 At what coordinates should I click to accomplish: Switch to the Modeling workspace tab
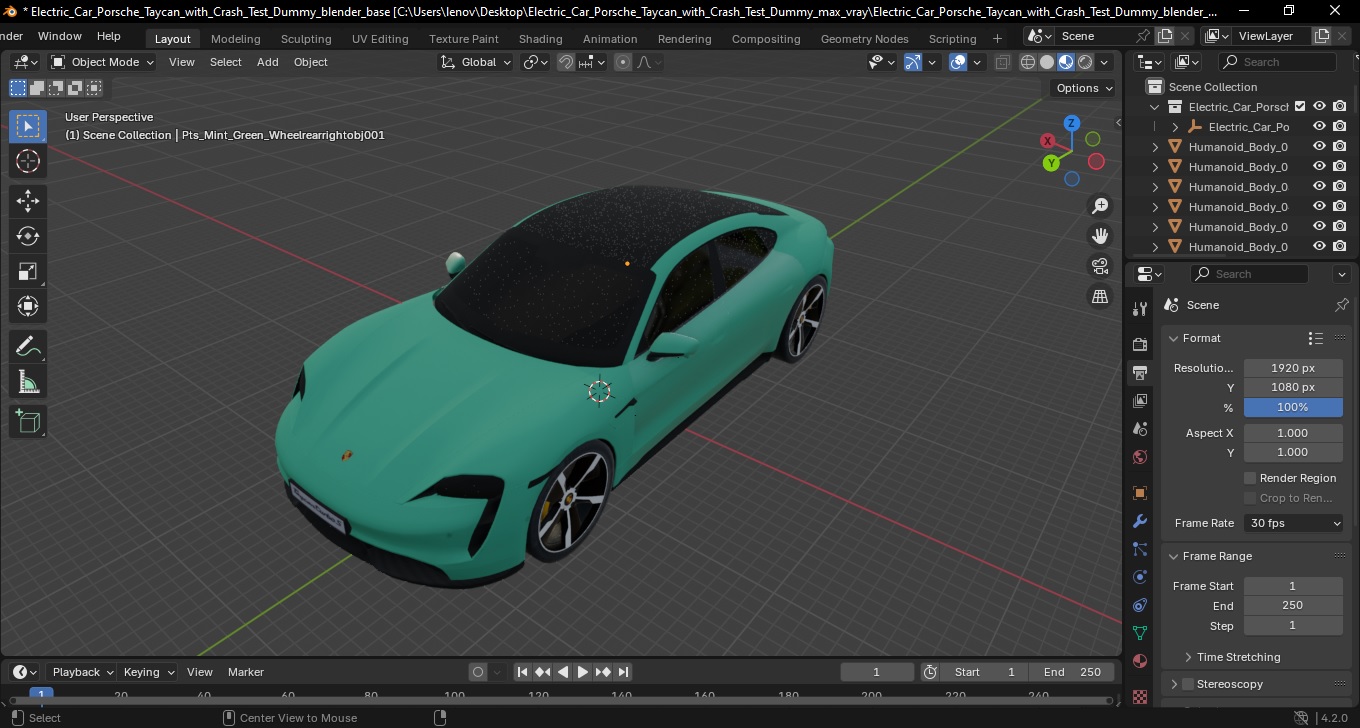235,39
